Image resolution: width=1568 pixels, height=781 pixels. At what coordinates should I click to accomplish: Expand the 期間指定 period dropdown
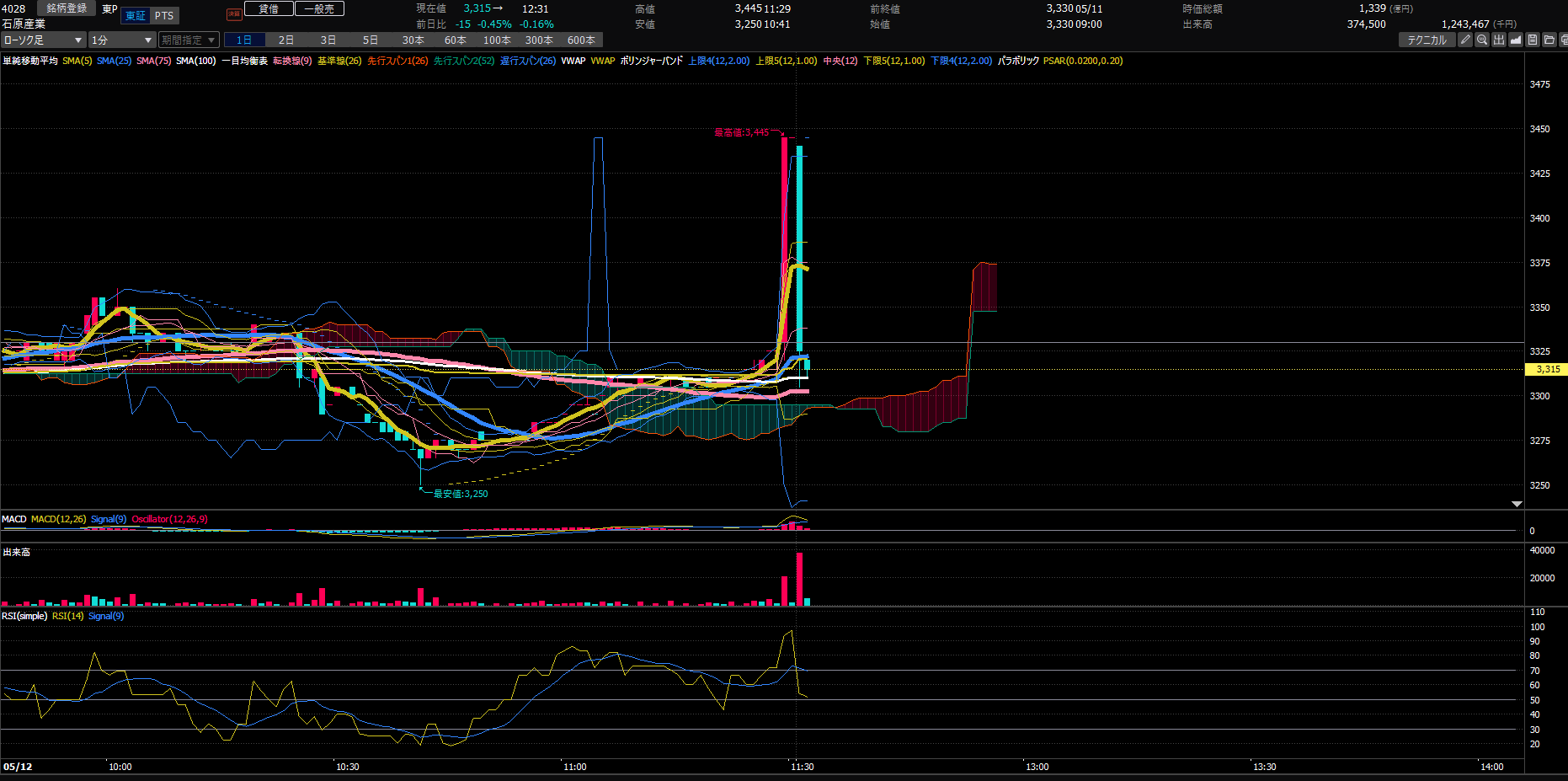[189, 40]
